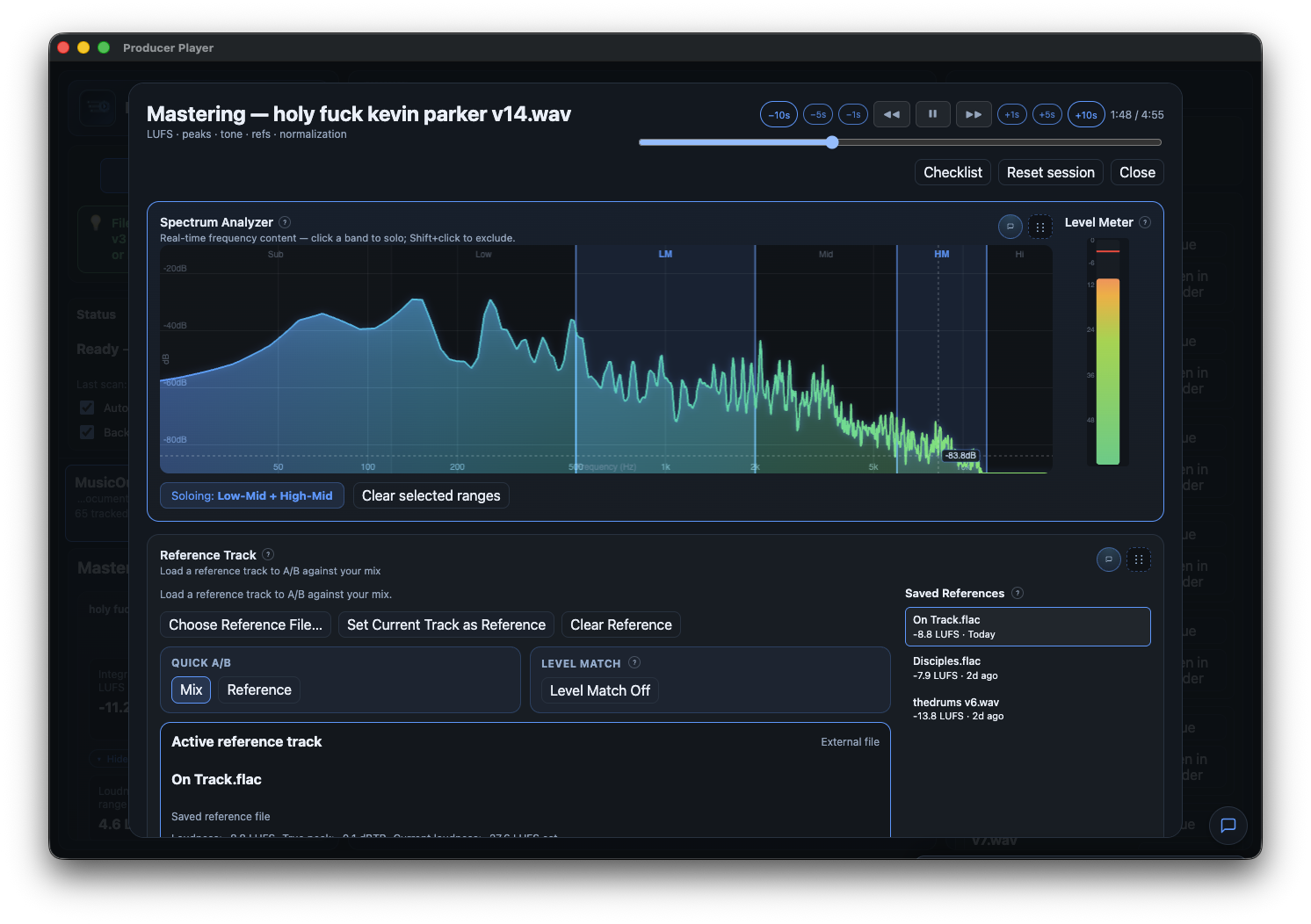Viewport: 1311px width, 924px height.
Task: Solo the Hi frequency band
Action: click(1019, 255)
